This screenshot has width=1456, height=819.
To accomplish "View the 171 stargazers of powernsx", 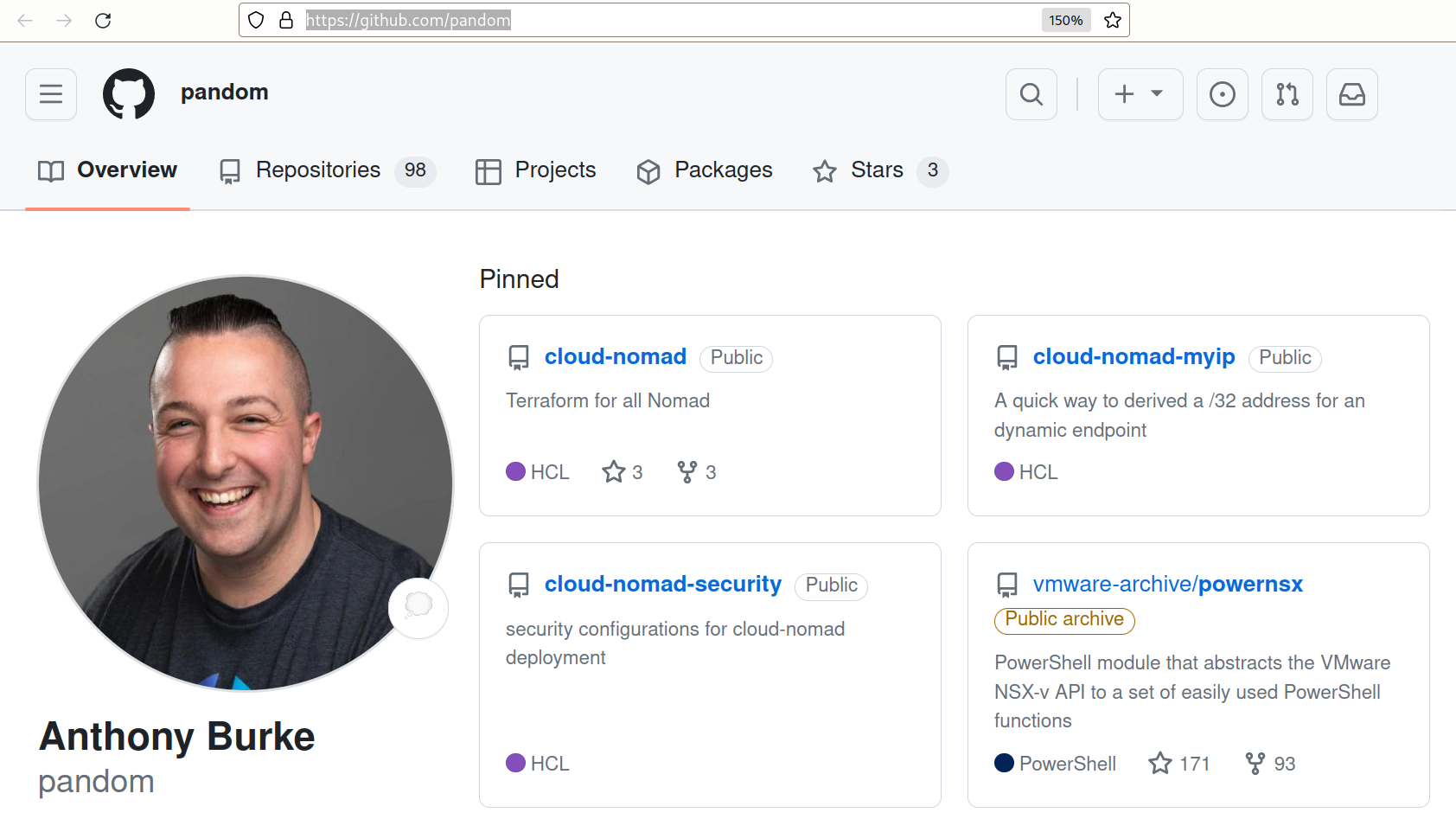I will click(x=1179, y=763).
